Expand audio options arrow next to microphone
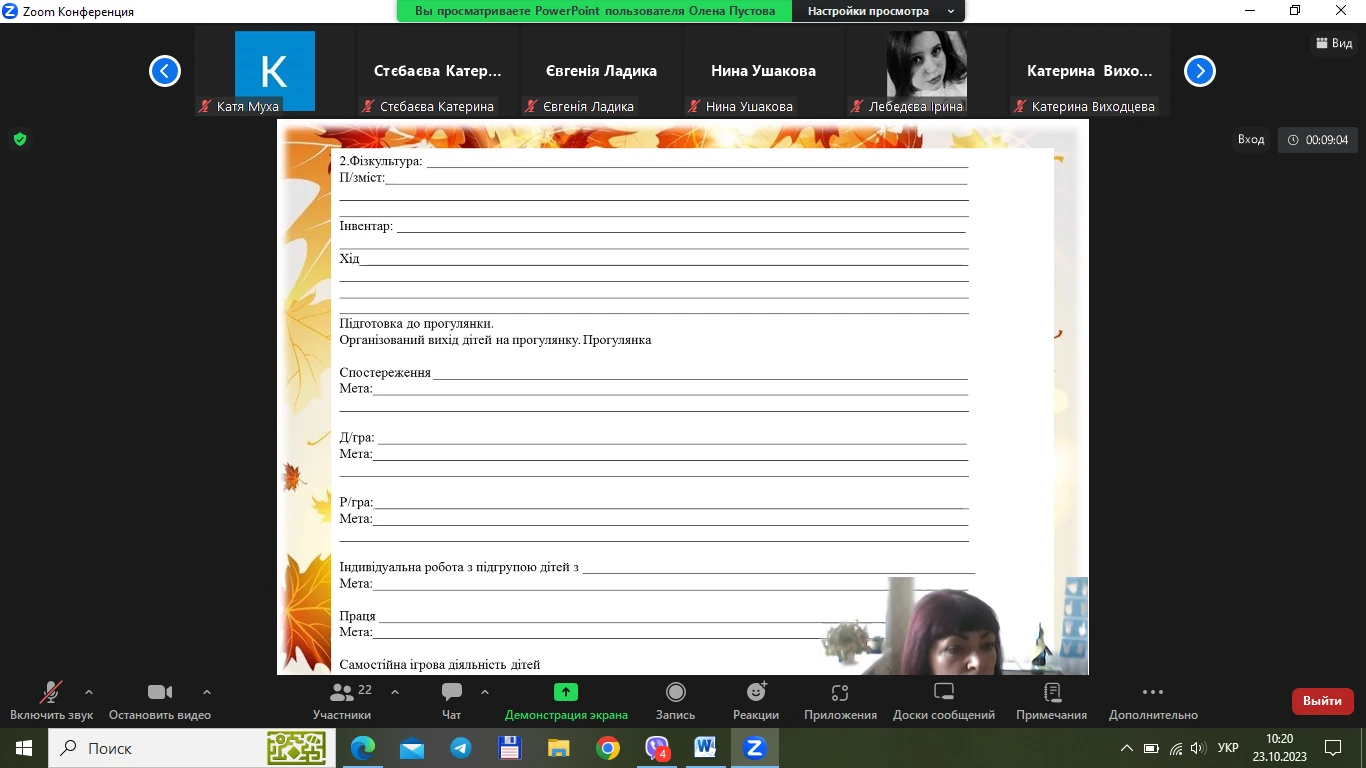 (89, 692)
